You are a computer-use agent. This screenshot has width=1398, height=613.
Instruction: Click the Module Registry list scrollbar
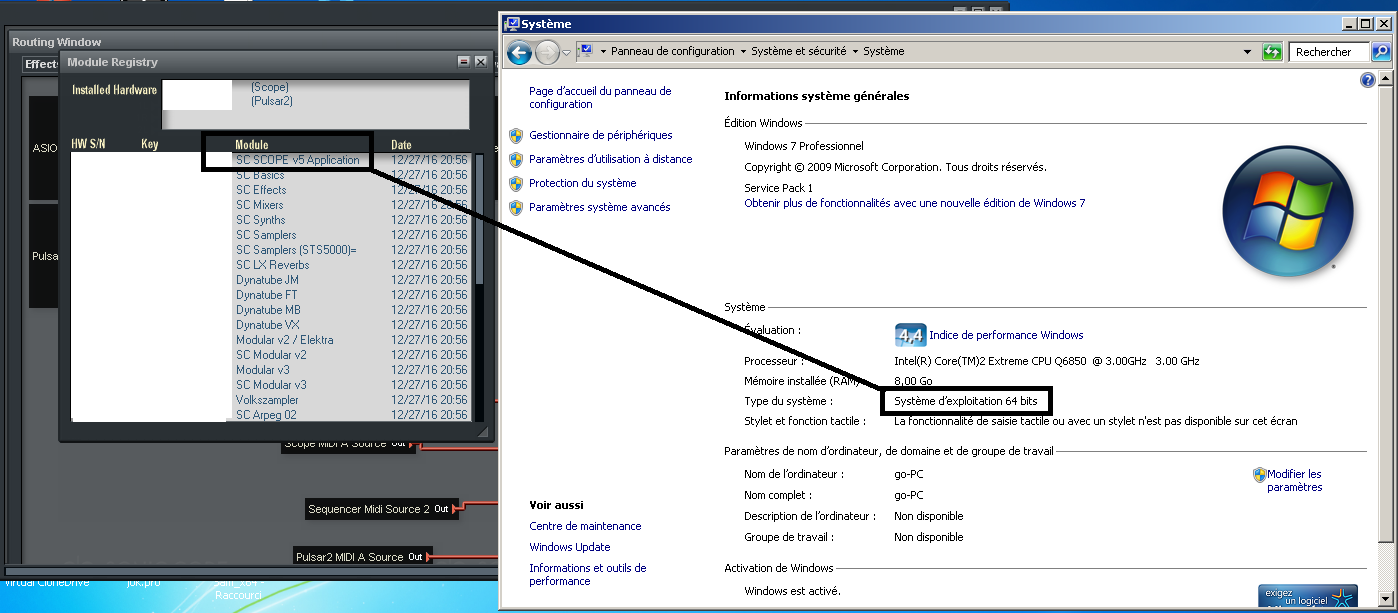coord(478,220)
